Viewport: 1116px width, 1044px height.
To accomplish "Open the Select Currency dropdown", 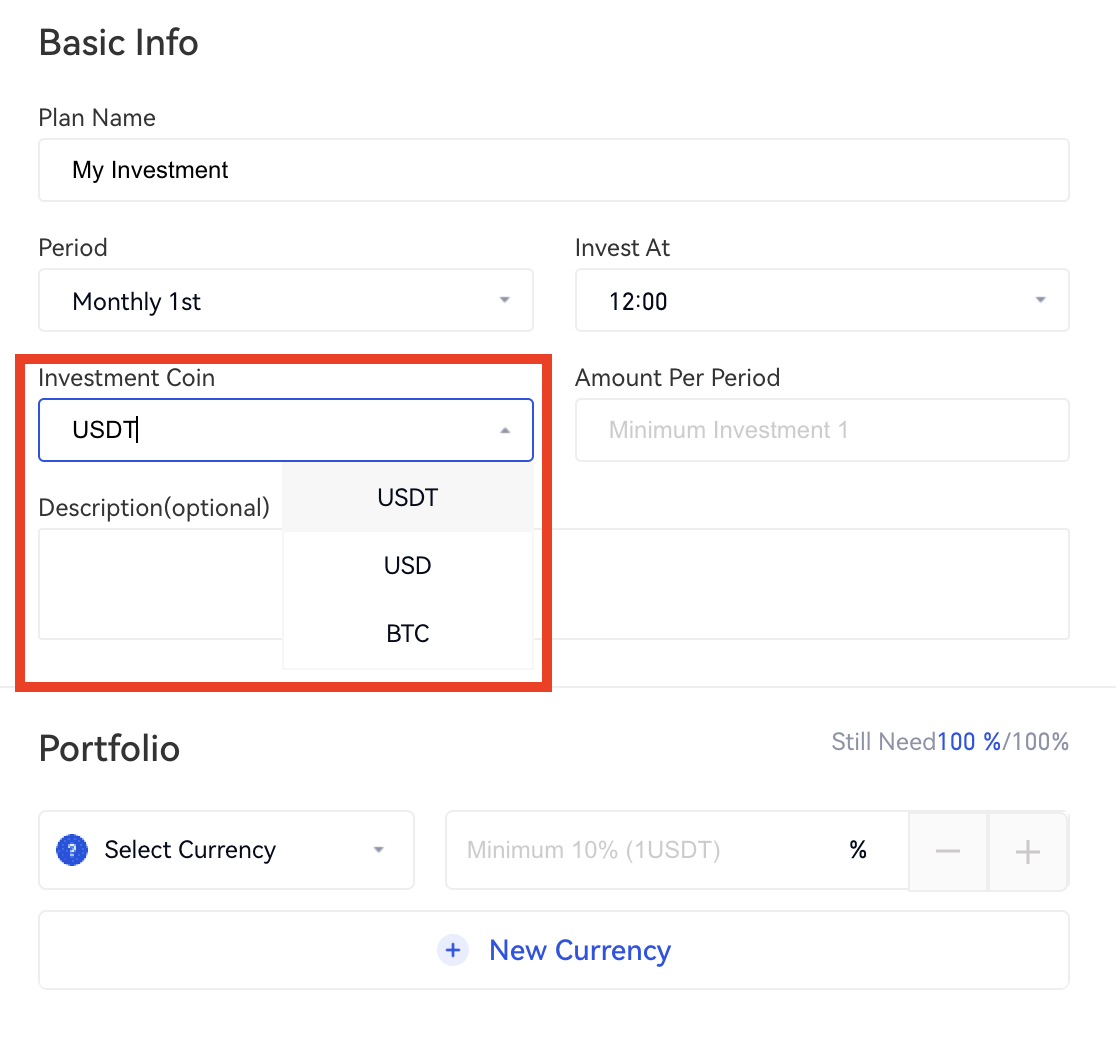I will pyautogui.click(x=226, y=850).
